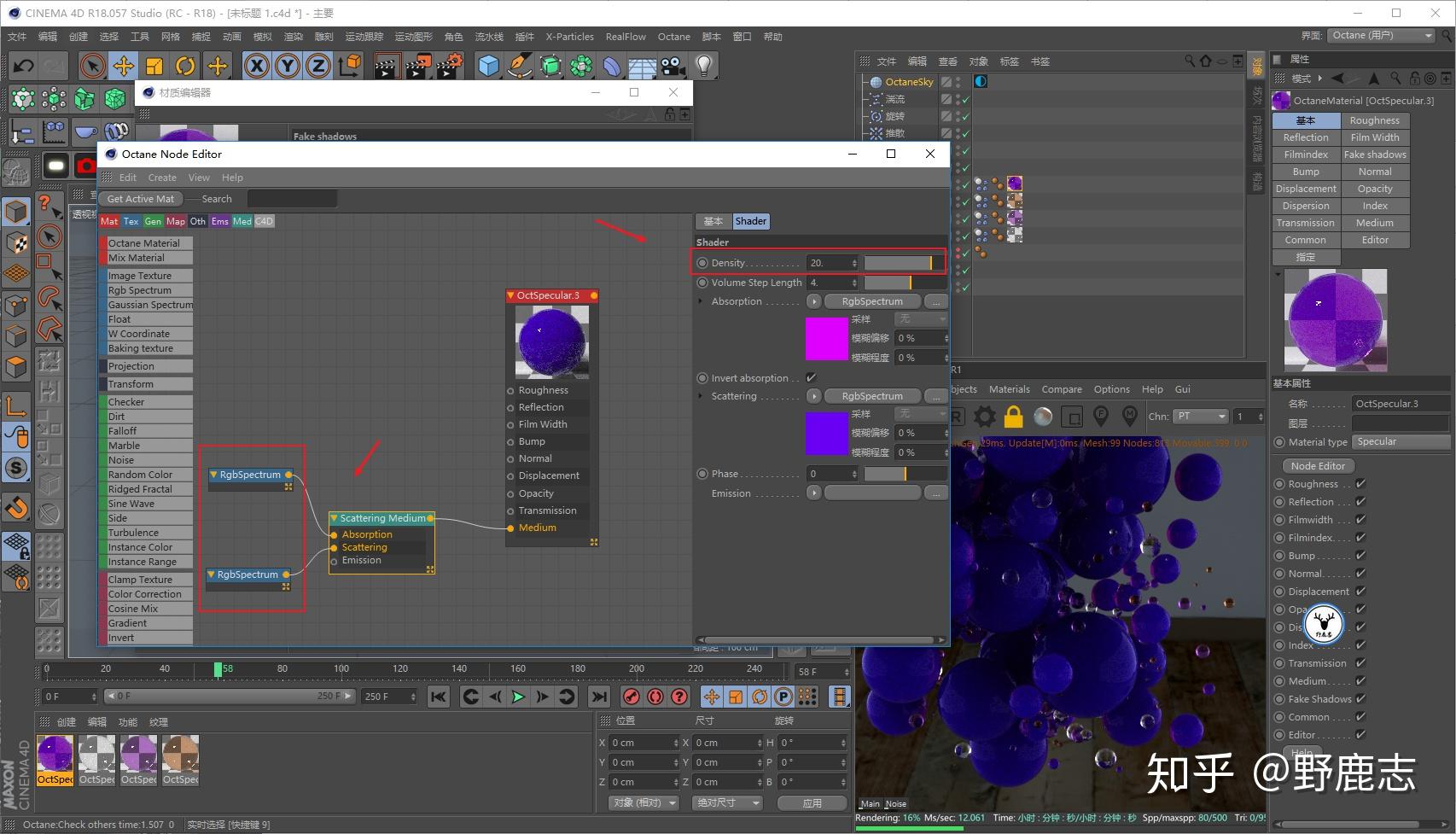Switch to the Shader tab in node editor
The width and height of the screenshot is (1456, 834).
pos(750,221)
